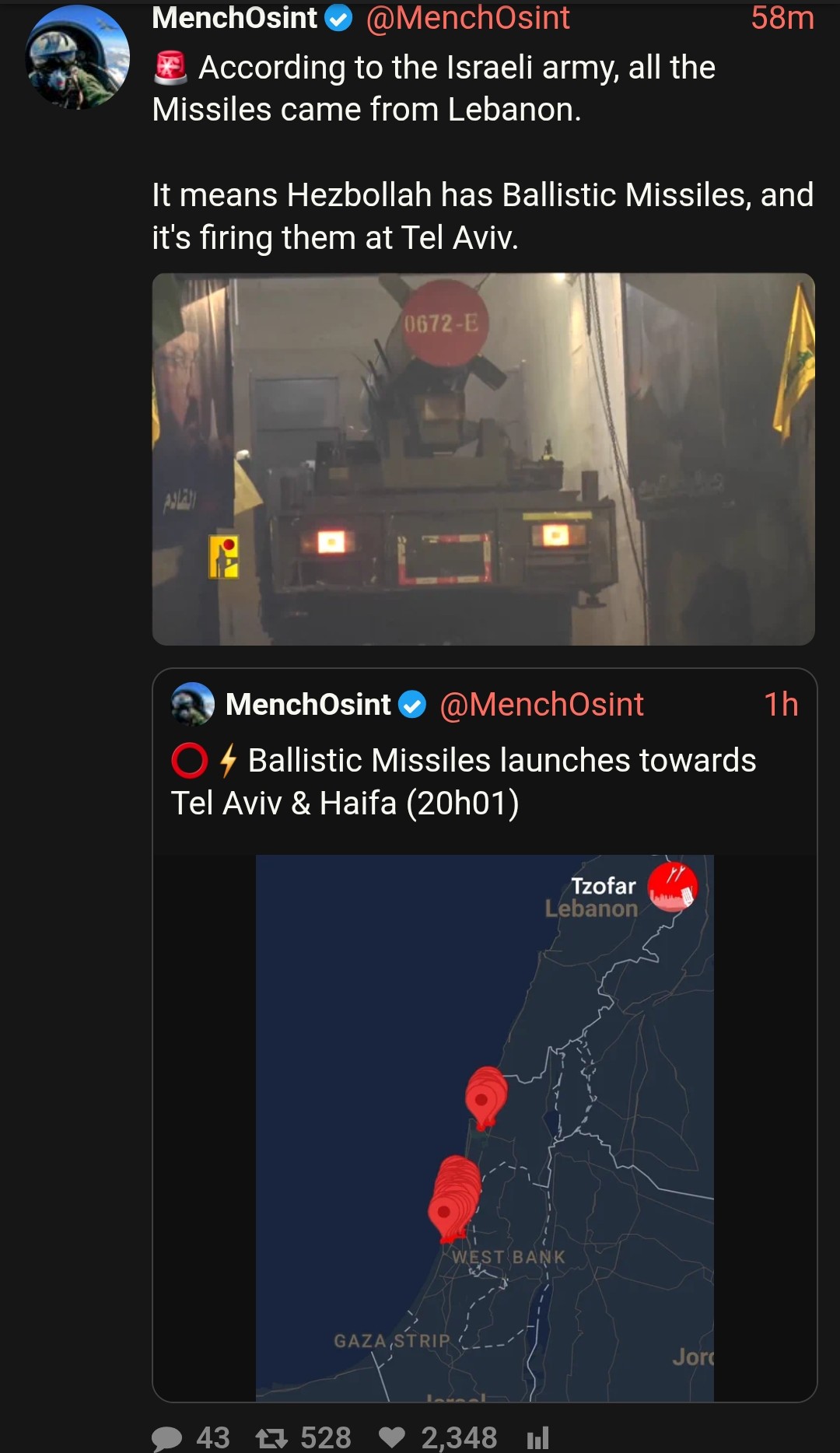Tap the reply speech-bubble icon
Image resolution: width=840 pixels, height=1453 pixels.
(166, 1438)
